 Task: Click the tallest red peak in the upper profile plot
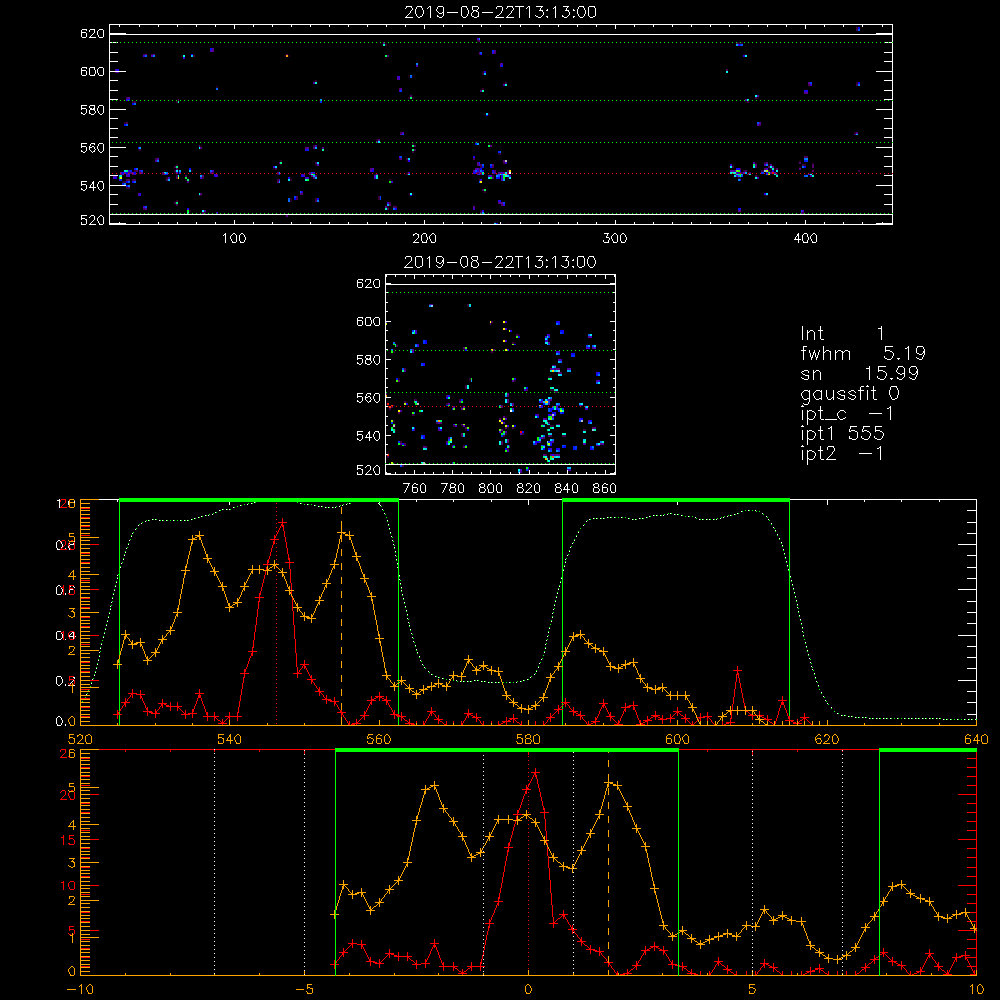[282, 522]
